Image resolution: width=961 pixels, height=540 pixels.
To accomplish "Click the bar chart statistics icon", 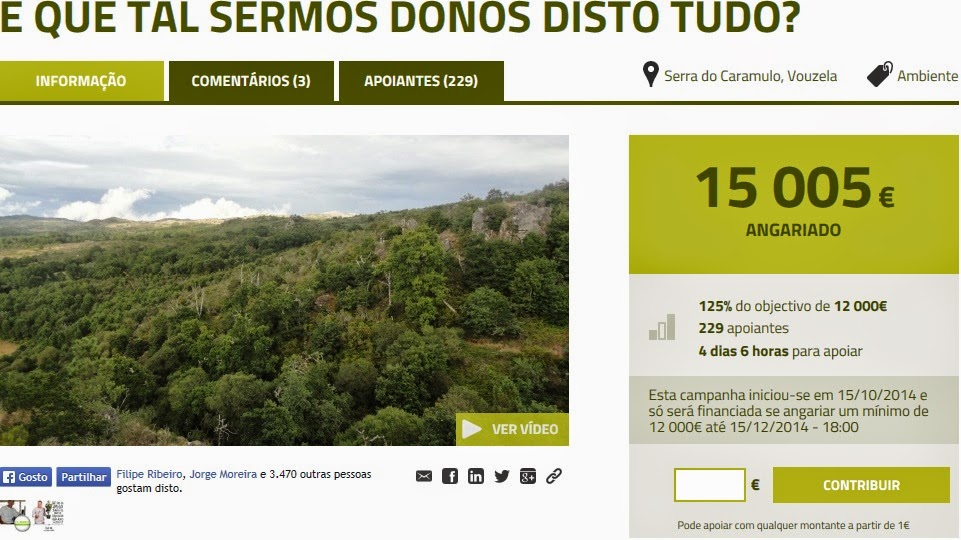I will pos(662,327).
